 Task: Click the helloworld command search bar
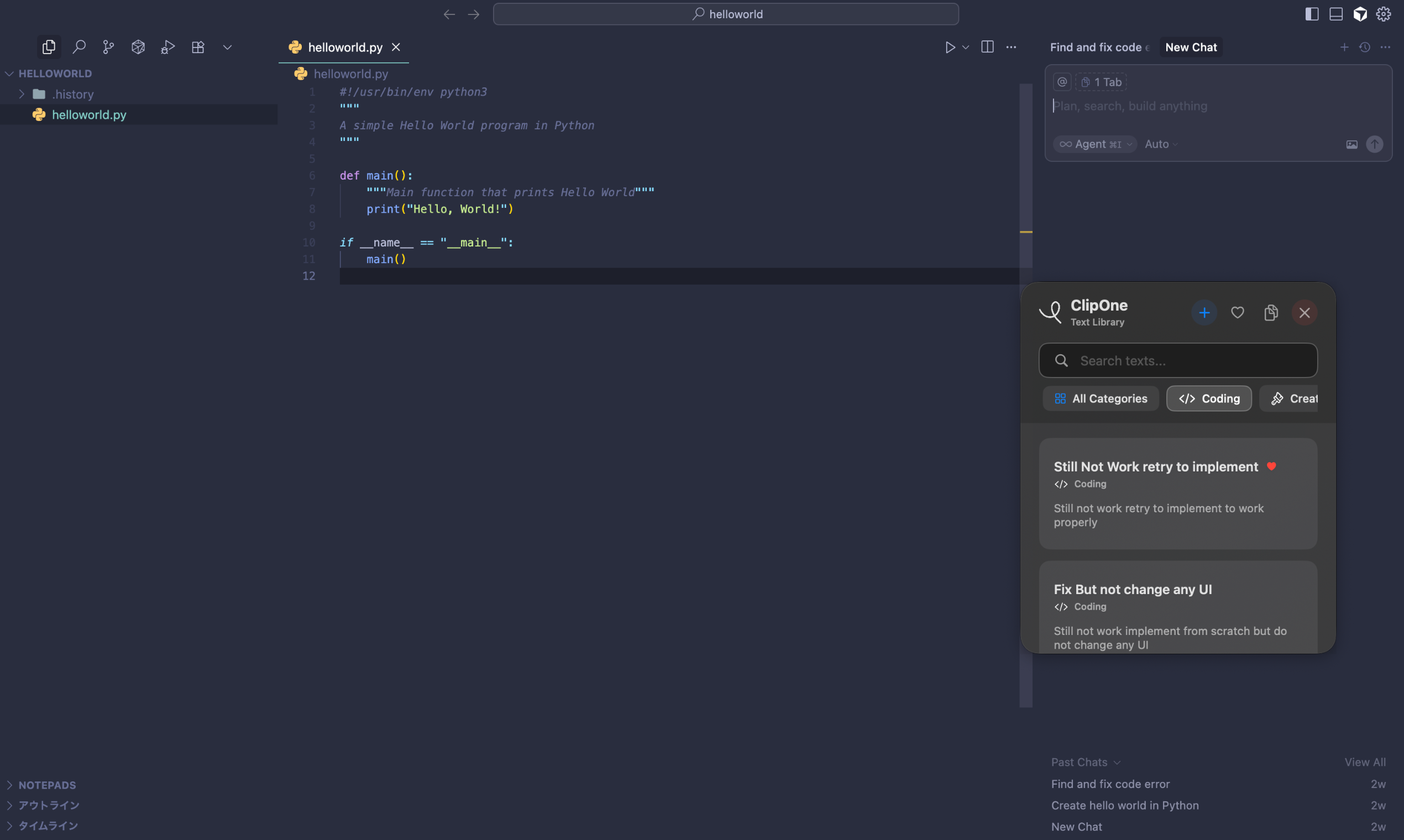click(726, 14)
